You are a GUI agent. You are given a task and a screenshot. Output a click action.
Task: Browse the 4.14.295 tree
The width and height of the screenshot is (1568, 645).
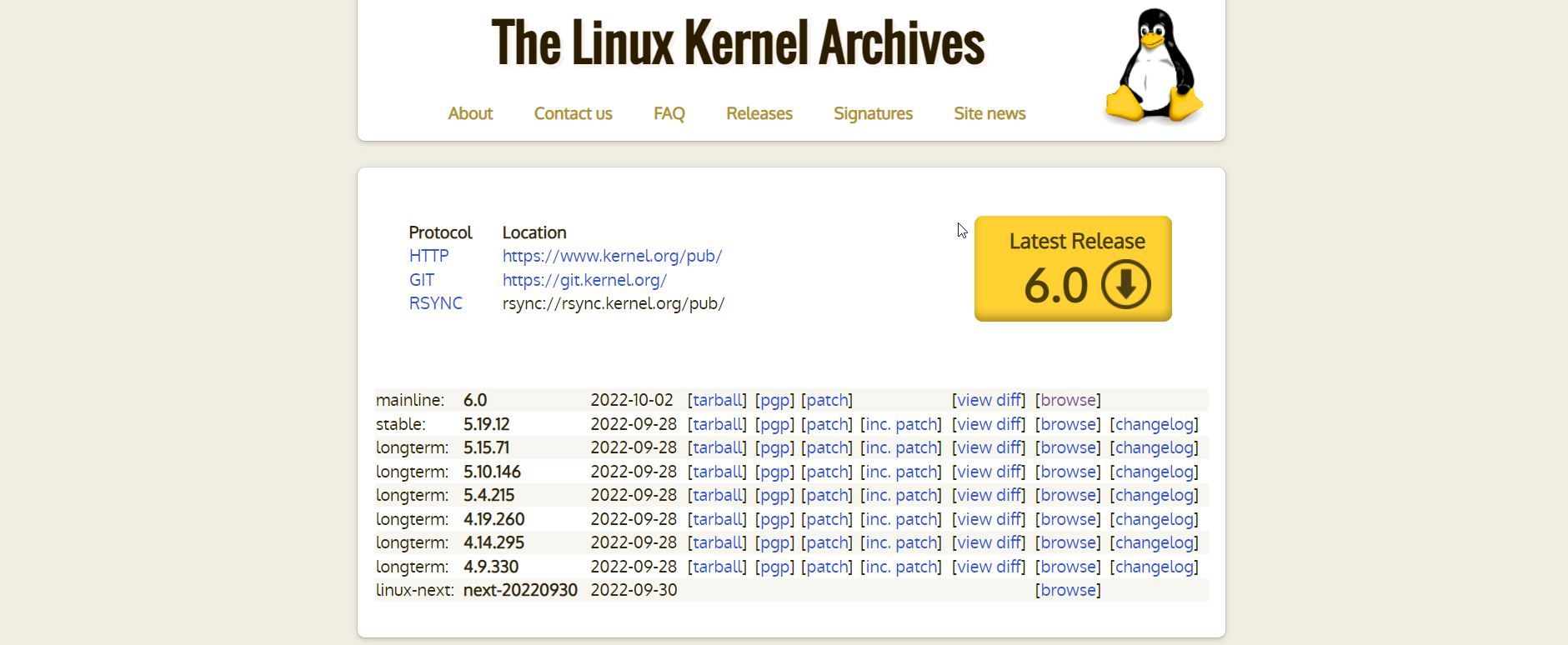[x=1068, y=542]
